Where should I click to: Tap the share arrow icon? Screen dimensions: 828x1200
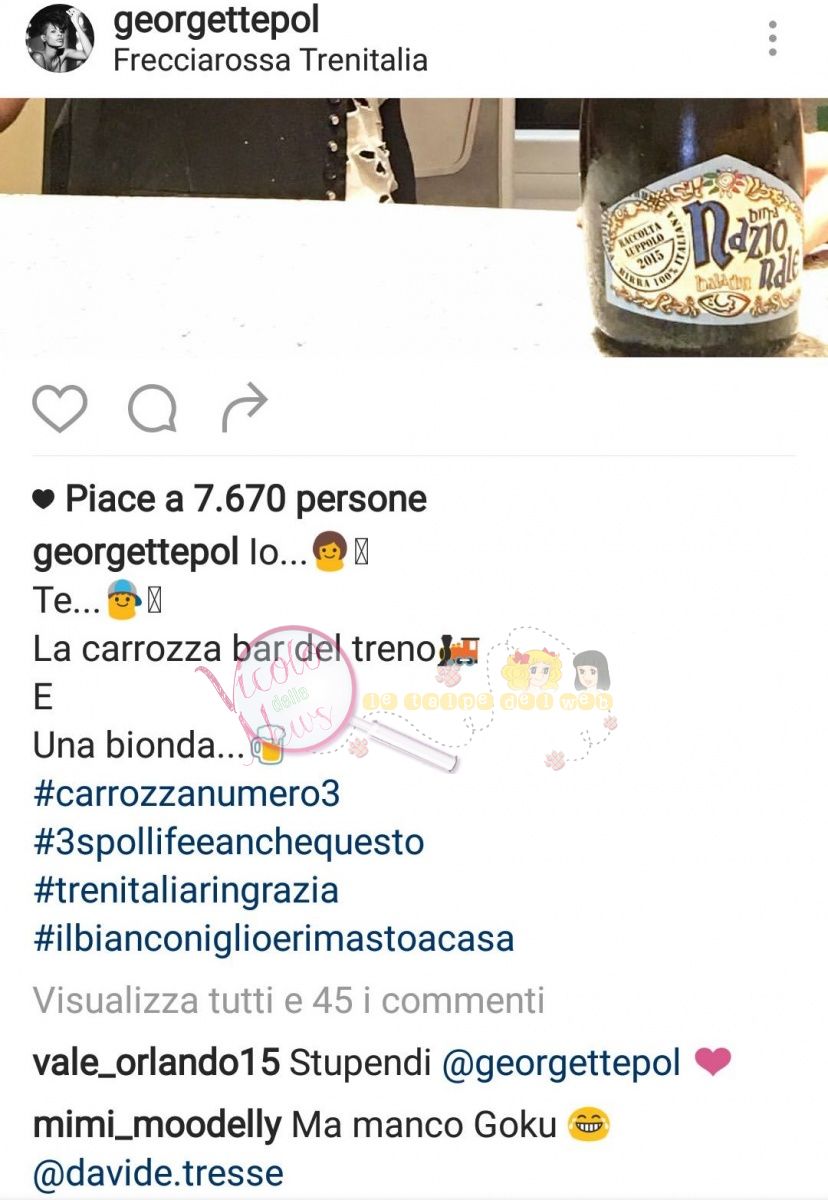click(244, 407)
